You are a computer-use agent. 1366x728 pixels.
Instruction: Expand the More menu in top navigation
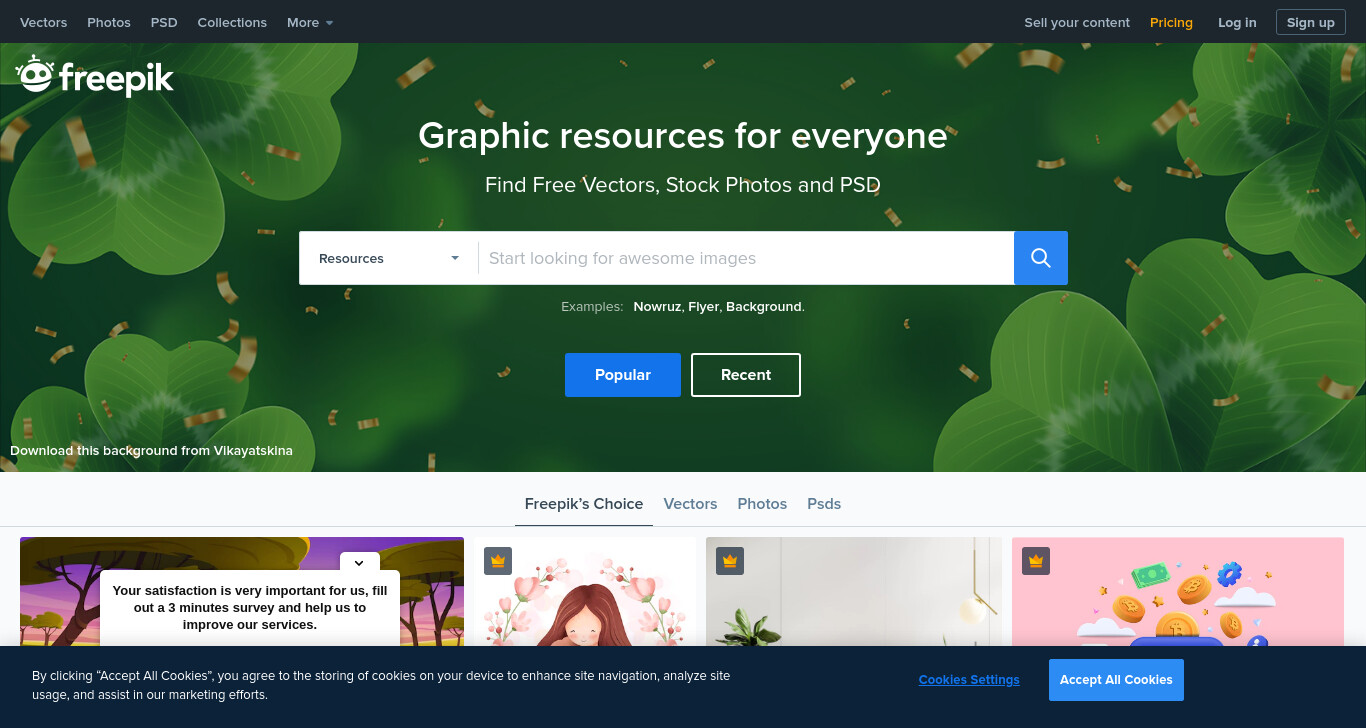coord(310,22)
